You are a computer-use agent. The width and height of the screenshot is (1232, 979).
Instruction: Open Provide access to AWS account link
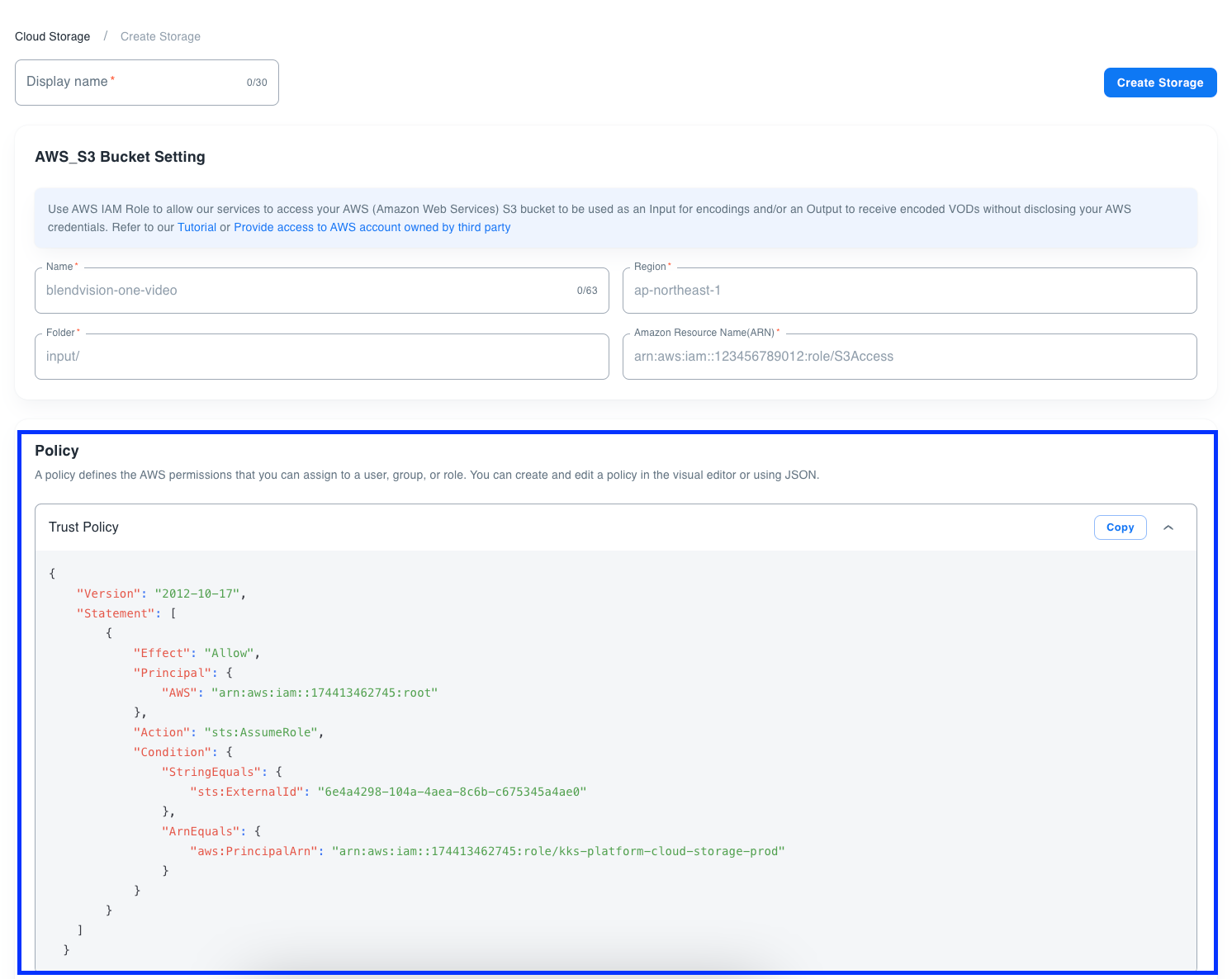pos(372,227)
